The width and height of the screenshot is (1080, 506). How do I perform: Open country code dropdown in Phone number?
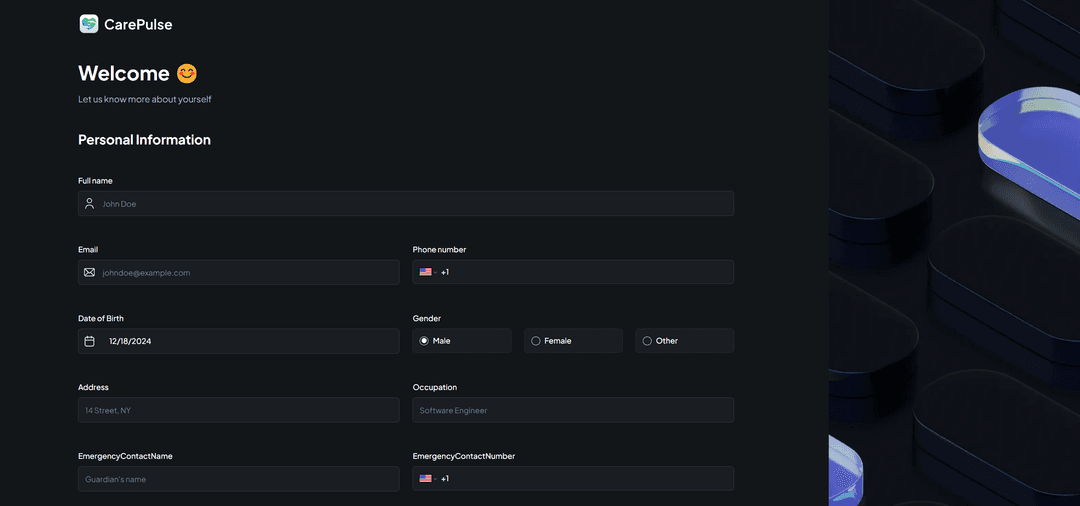[x=428, y=272]
